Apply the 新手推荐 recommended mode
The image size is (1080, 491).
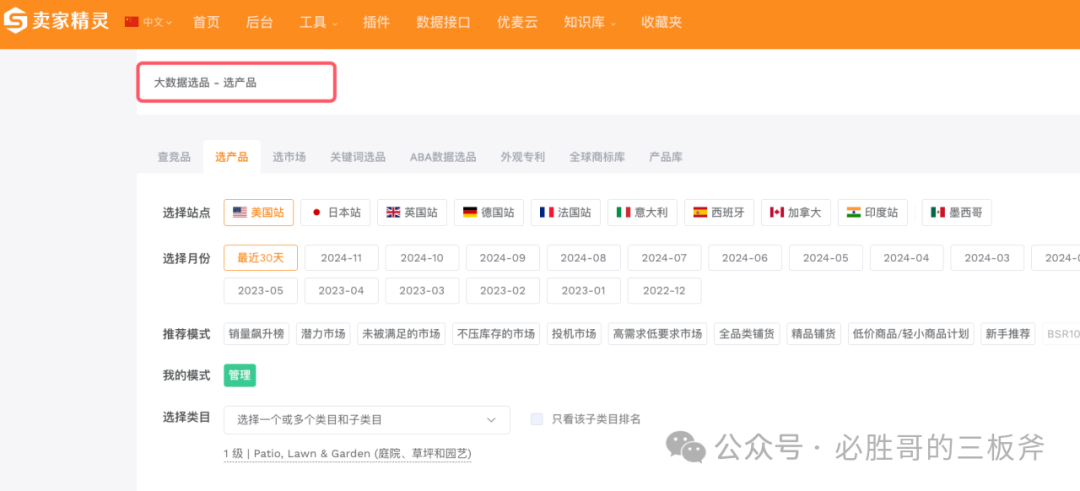[1008, 334]
